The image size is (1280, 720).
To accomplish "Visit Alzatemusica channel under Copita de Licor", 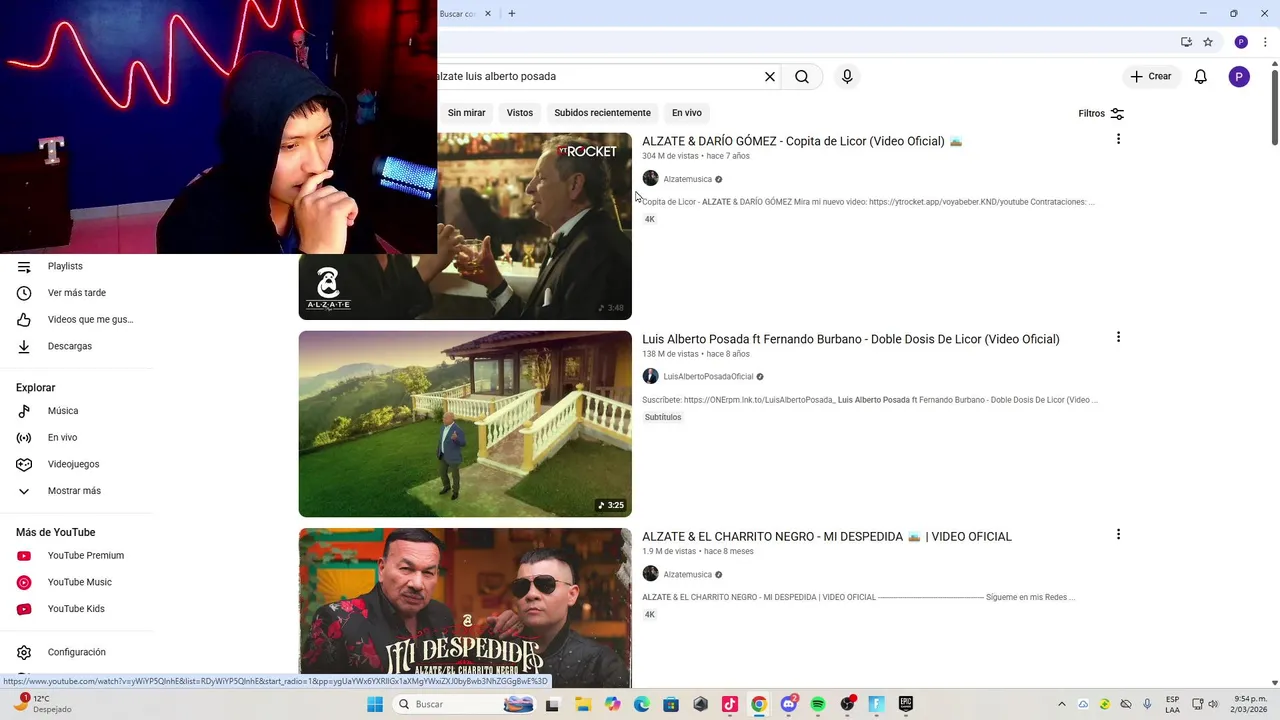I will (687, 179).
